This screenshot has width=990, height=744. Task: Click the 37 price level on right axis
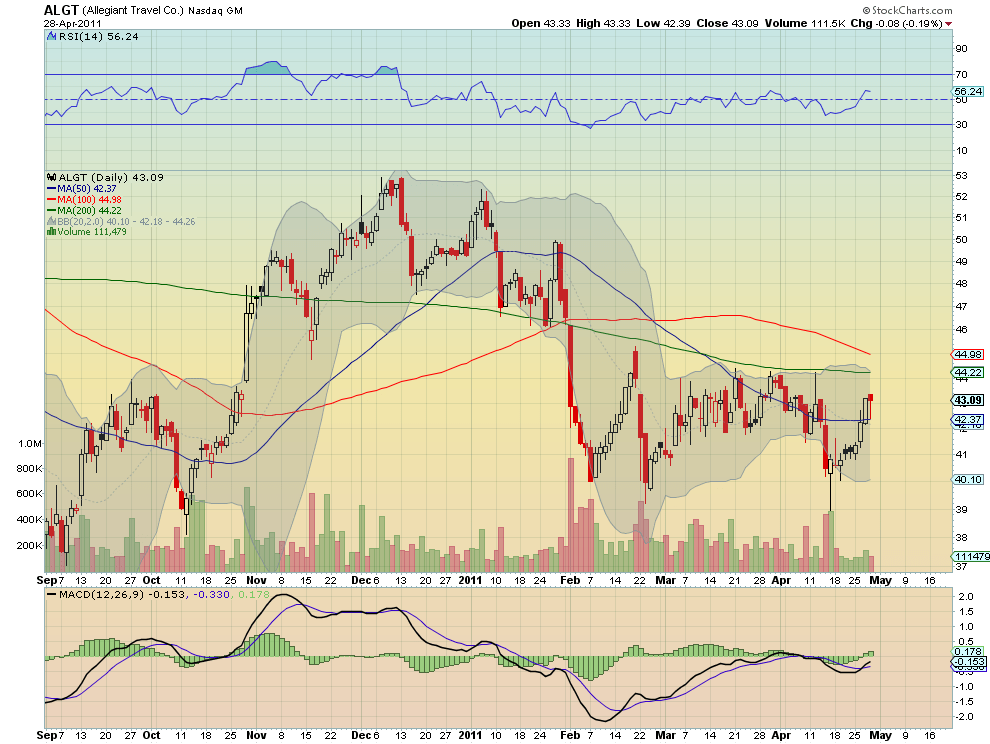pyautogui.click(x=961, y=567)
